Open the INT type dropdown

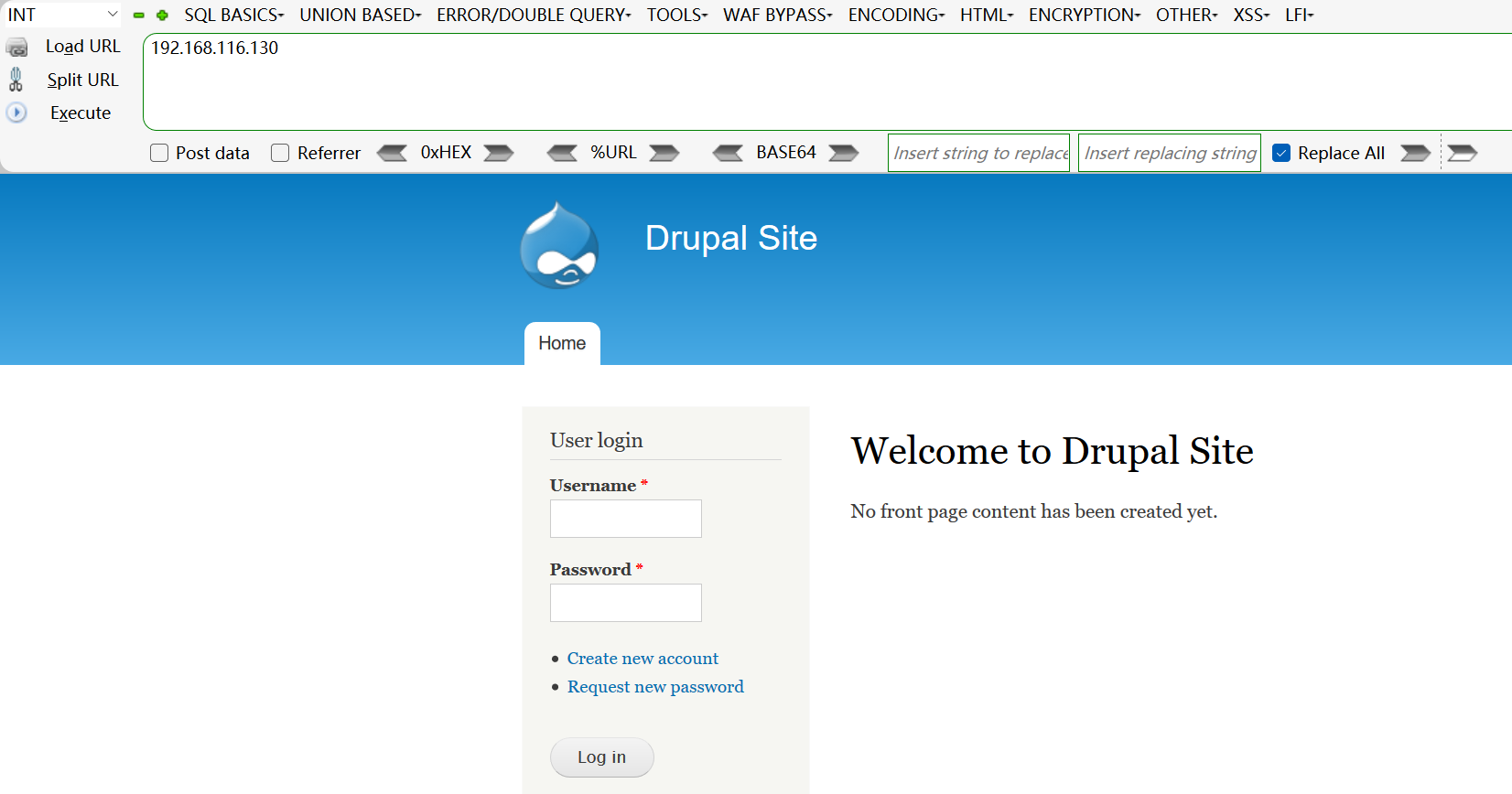click(x=62, y=15)
